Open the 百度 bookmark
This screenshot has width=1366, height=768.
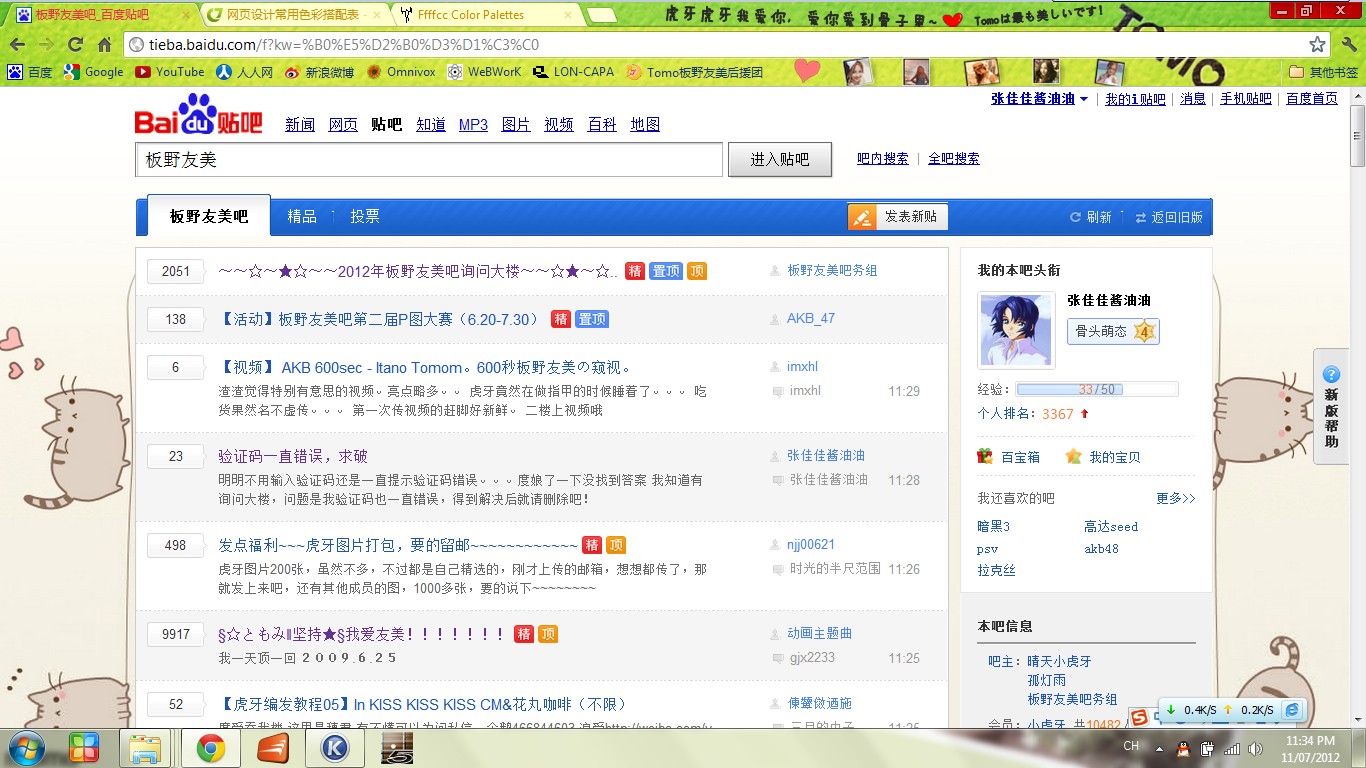pyautogui.click(x=30, y=72)
